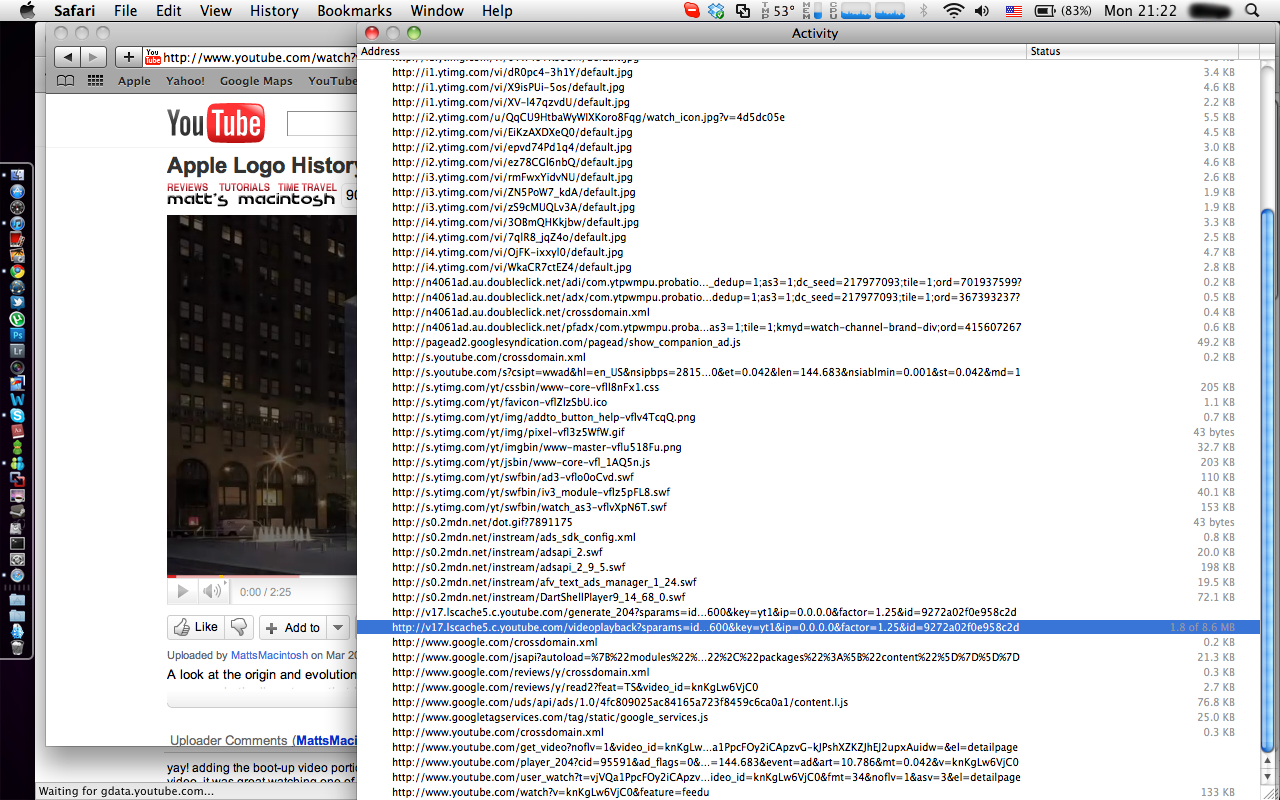The height and width of the screenshot is (800, 1280).
Task: Open iTunes from the Dock
Action: click(17, 223)
